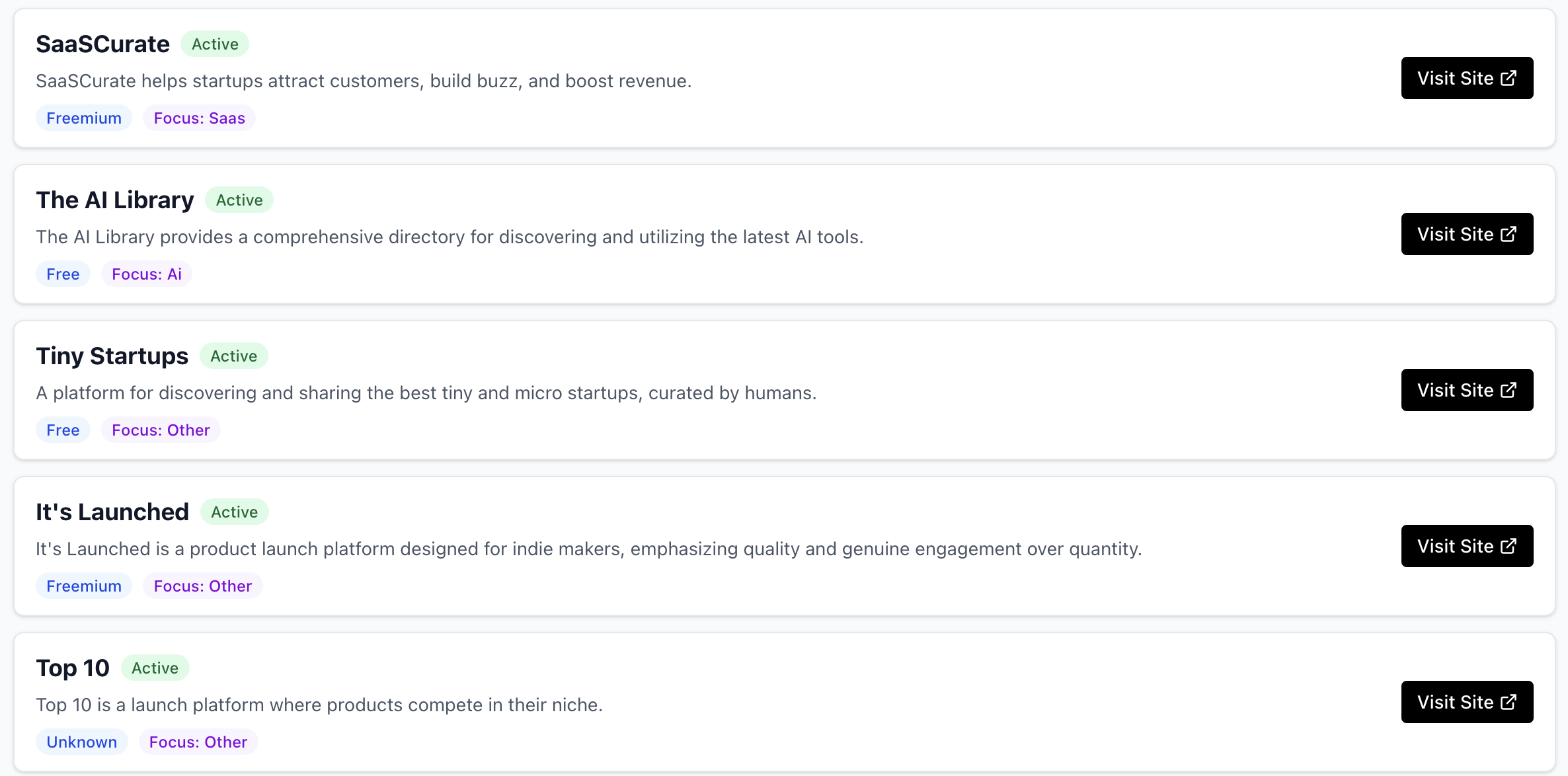Open The AI Library title

(115, 200)
